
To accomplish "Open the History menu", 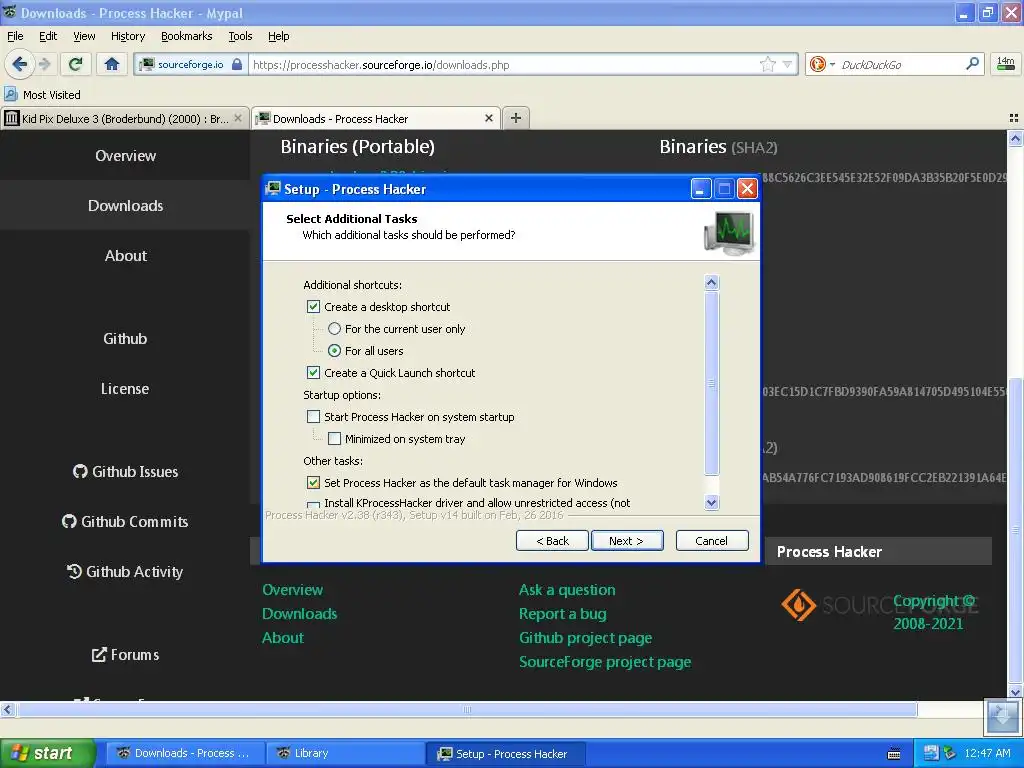I will 128,36.
